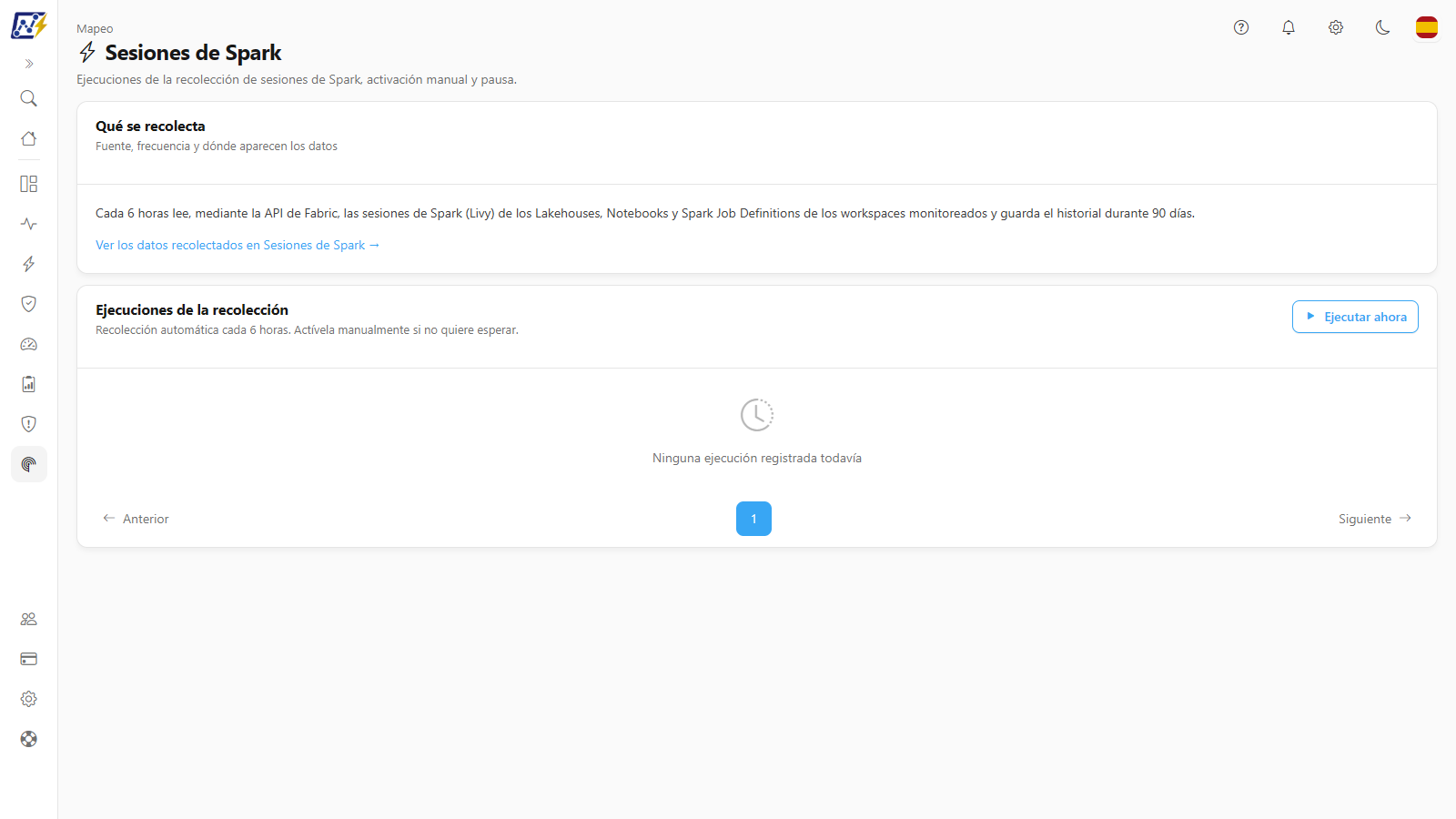Open the help question mark icon

[x=1241, y=27]
